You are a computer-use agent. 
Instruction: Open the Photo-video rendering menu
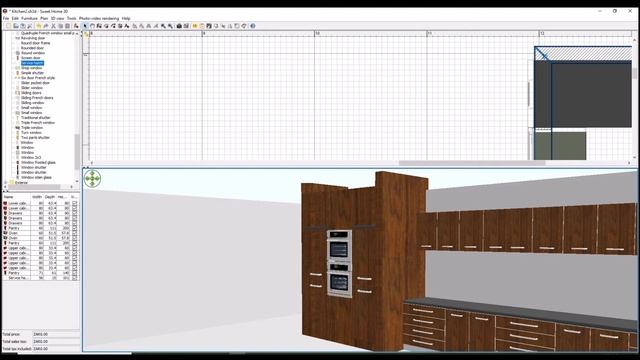99,18
